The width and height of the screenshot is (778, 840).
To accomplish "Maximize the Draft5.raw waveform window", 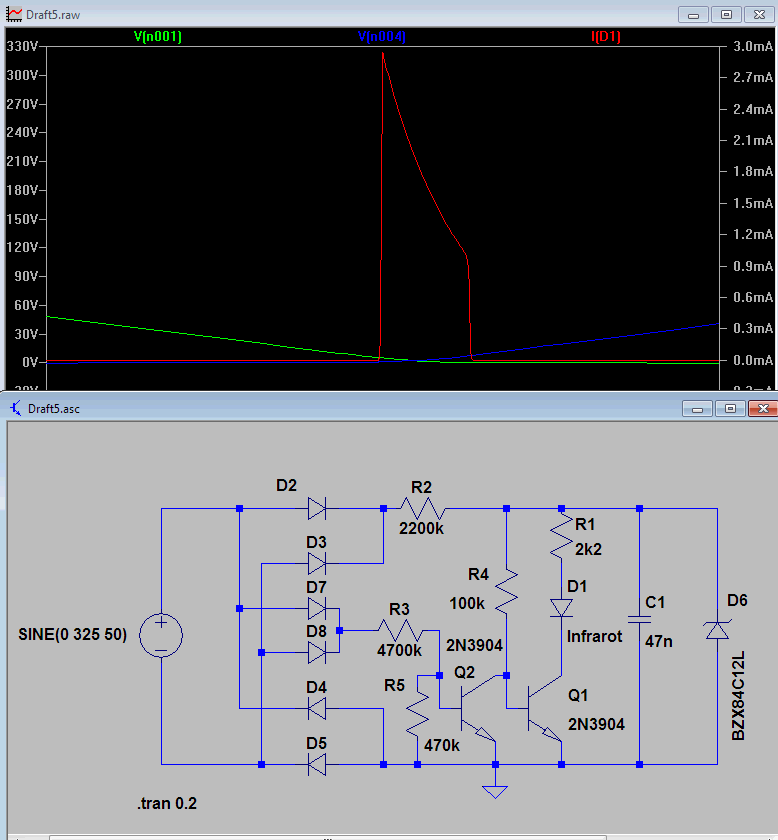I will click(726, 14).
